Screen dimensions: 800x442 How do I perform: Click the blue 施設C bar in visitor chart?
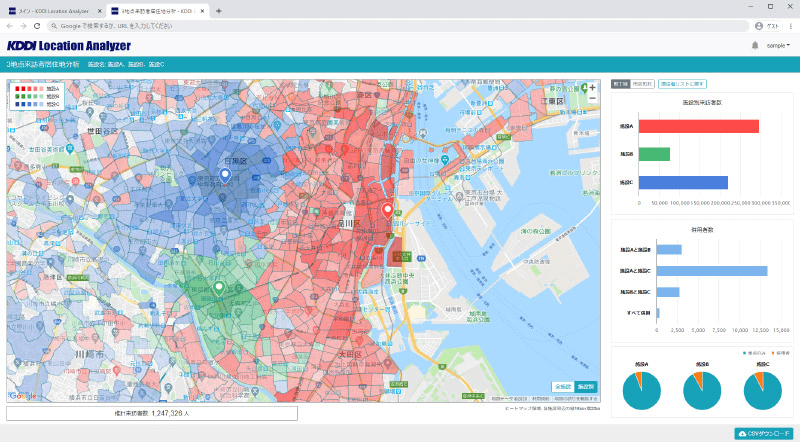click(x=684, y=183)
